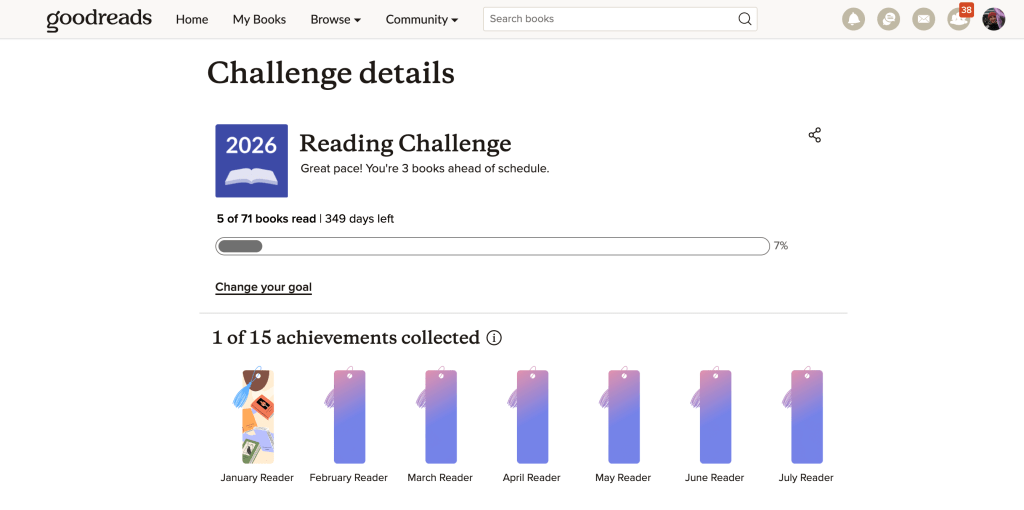Expand the Community dropdown menu

pos(421,19)
